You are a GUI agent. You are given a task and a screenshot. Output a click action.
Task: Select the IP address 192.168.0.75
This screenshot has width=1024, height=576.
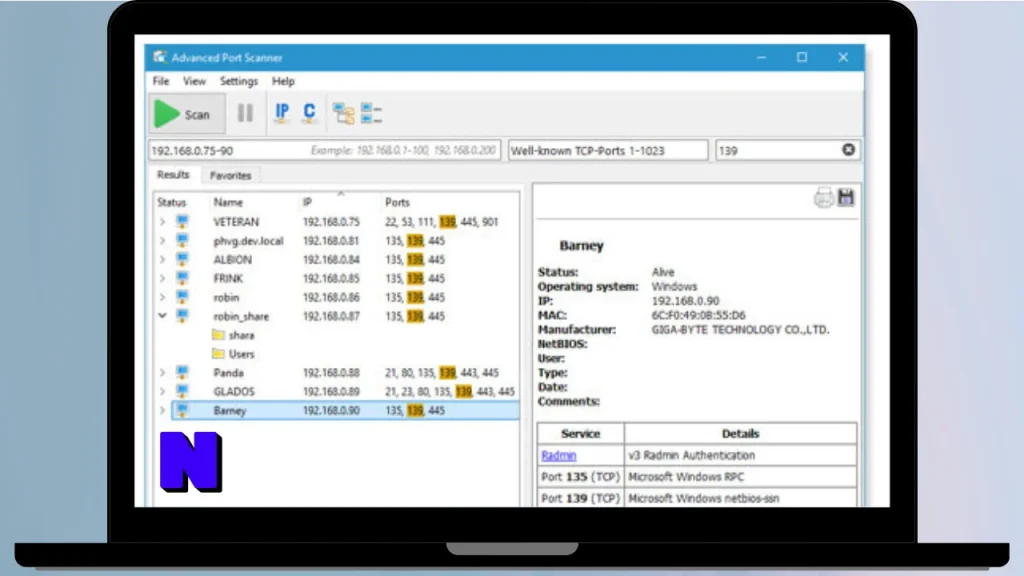pos(331,222)
